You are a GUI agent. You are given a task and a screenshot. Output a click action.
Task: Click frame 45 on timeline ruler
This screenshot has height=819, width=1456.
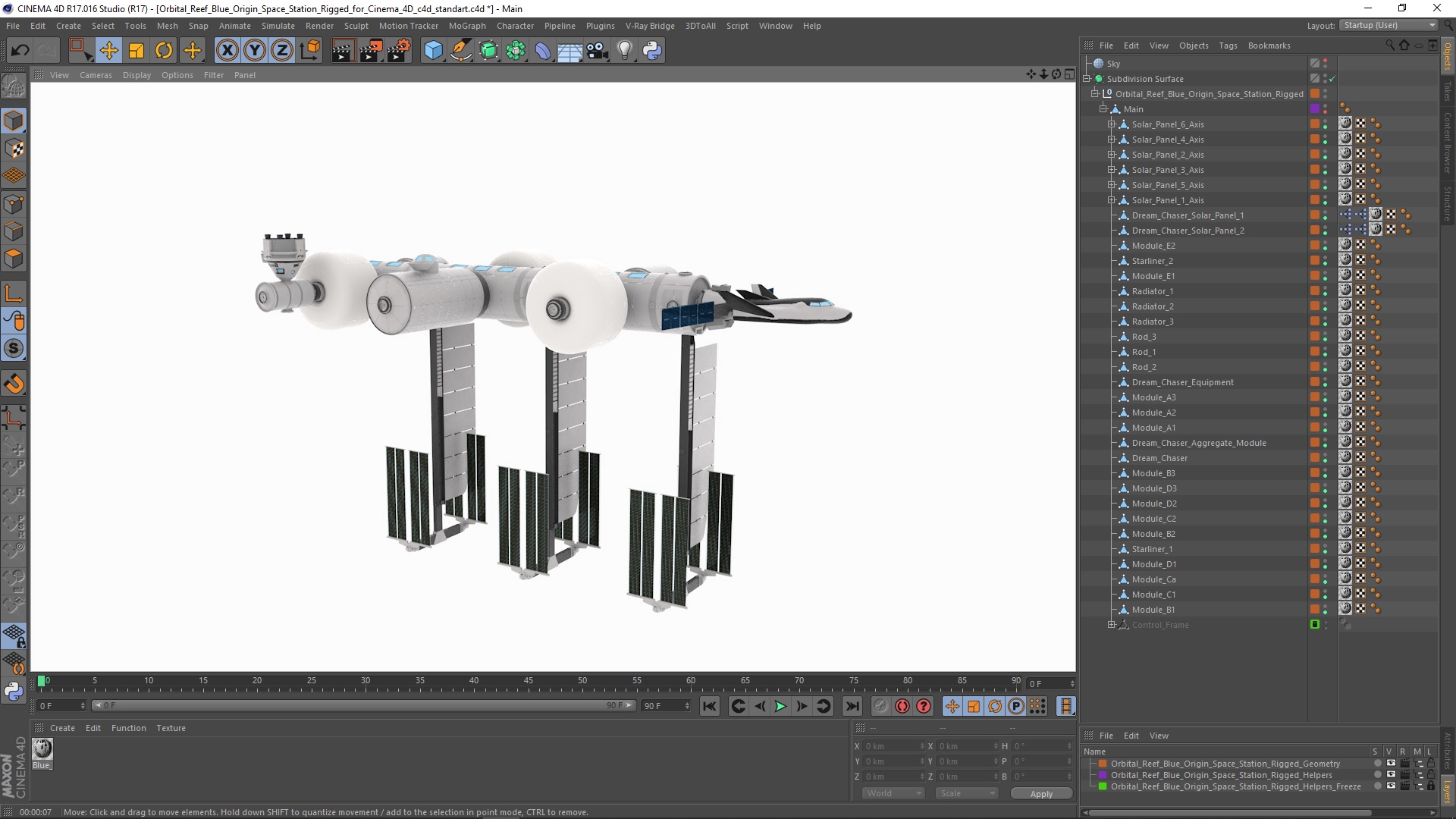point(528,681)
